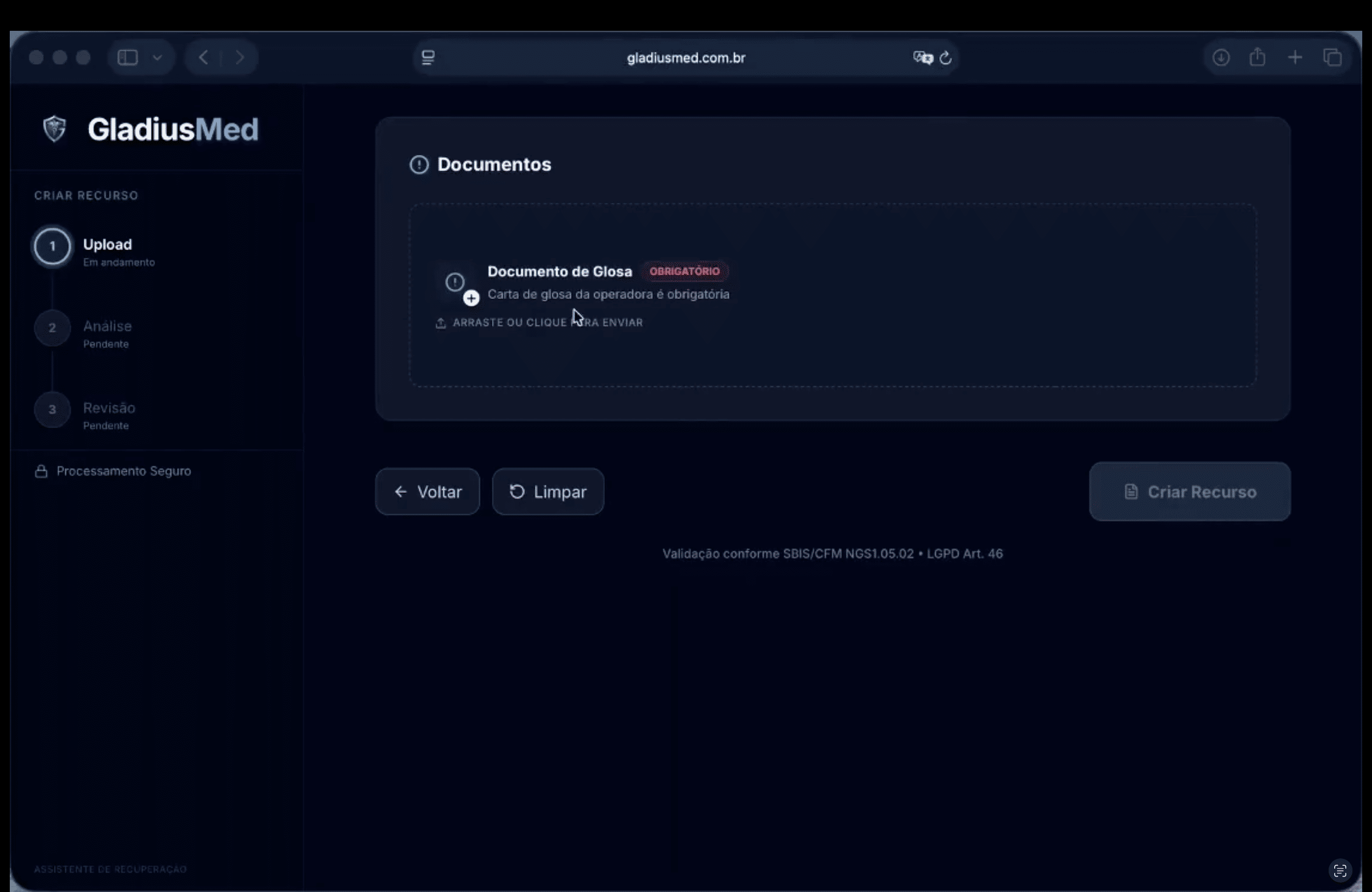This screenshot has width=1372, height=892.
Task: Reload the page with refresh icon
Action: point(945,58)
